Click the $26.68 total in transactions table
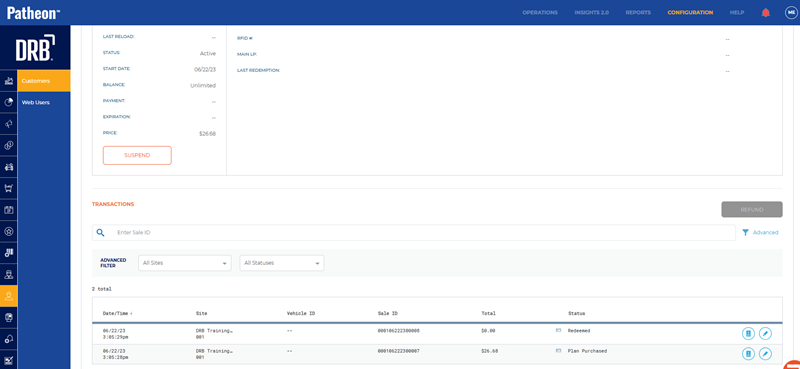Image resolution: width=800 pixels, height=369 pixels. [x=489, y=351]
